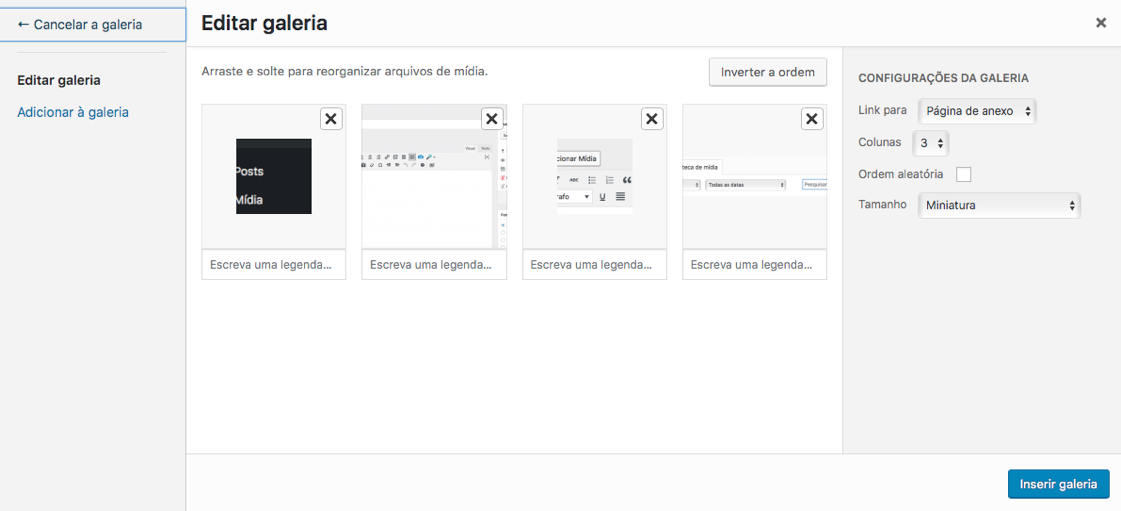Enable the Ordem aleatória checkbox
This screenshot has width=1121, height=511.
coord(963,174)
